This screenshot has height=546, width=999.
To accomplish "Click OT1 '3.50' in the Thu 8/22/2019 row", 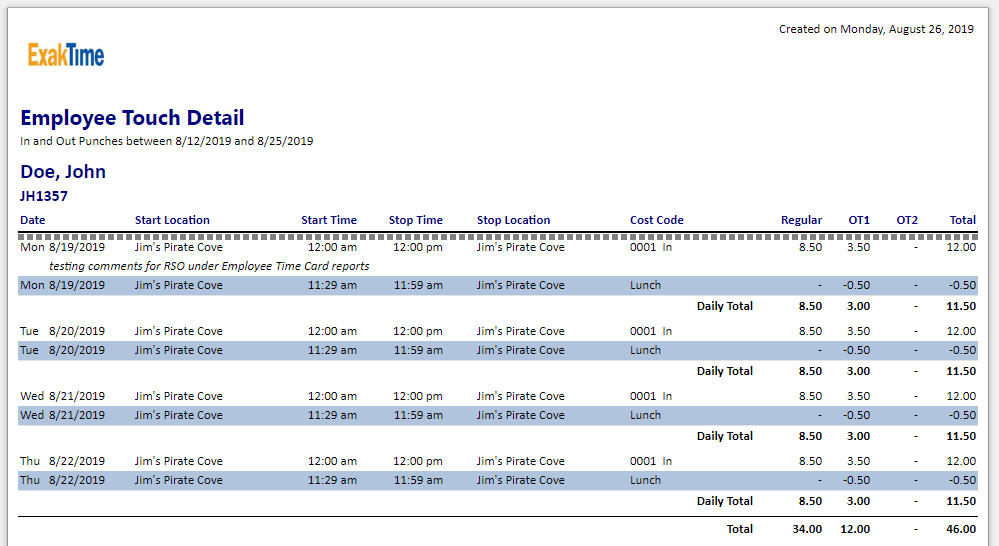I will pyautogui.click(x=858, y=461).
